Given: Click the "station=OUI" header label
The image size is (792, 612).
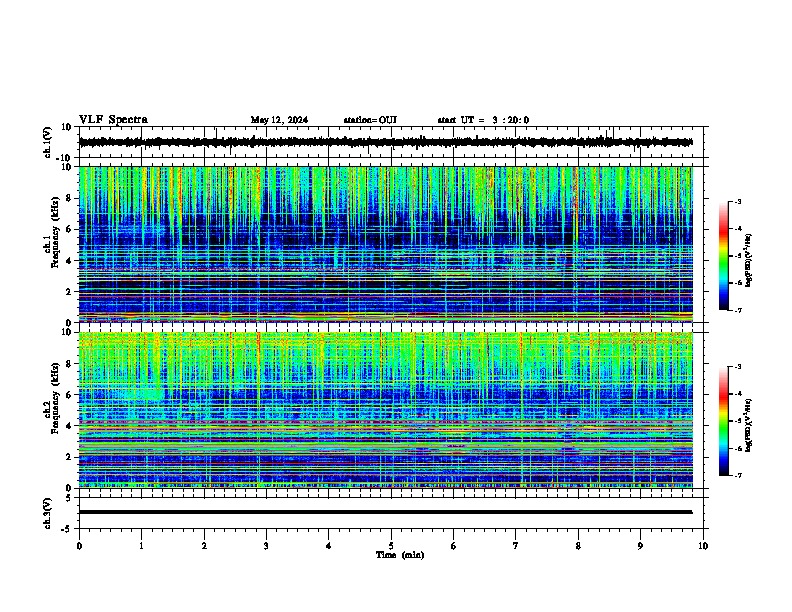Looking at the screenshot, I should pos(370,120).
